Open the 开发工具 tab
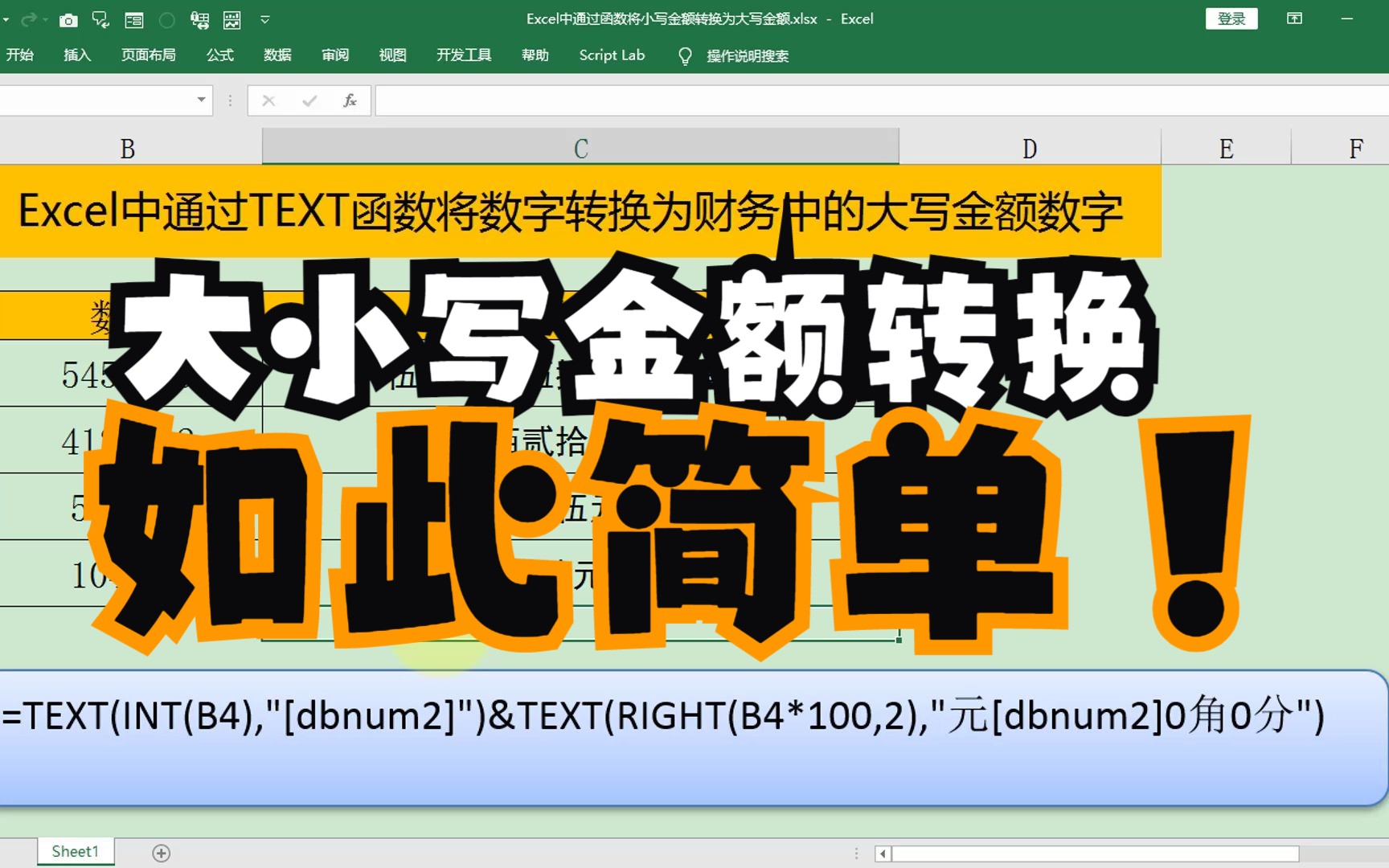The height and width of the screenshot is (868, 1389). pos(464,55)
